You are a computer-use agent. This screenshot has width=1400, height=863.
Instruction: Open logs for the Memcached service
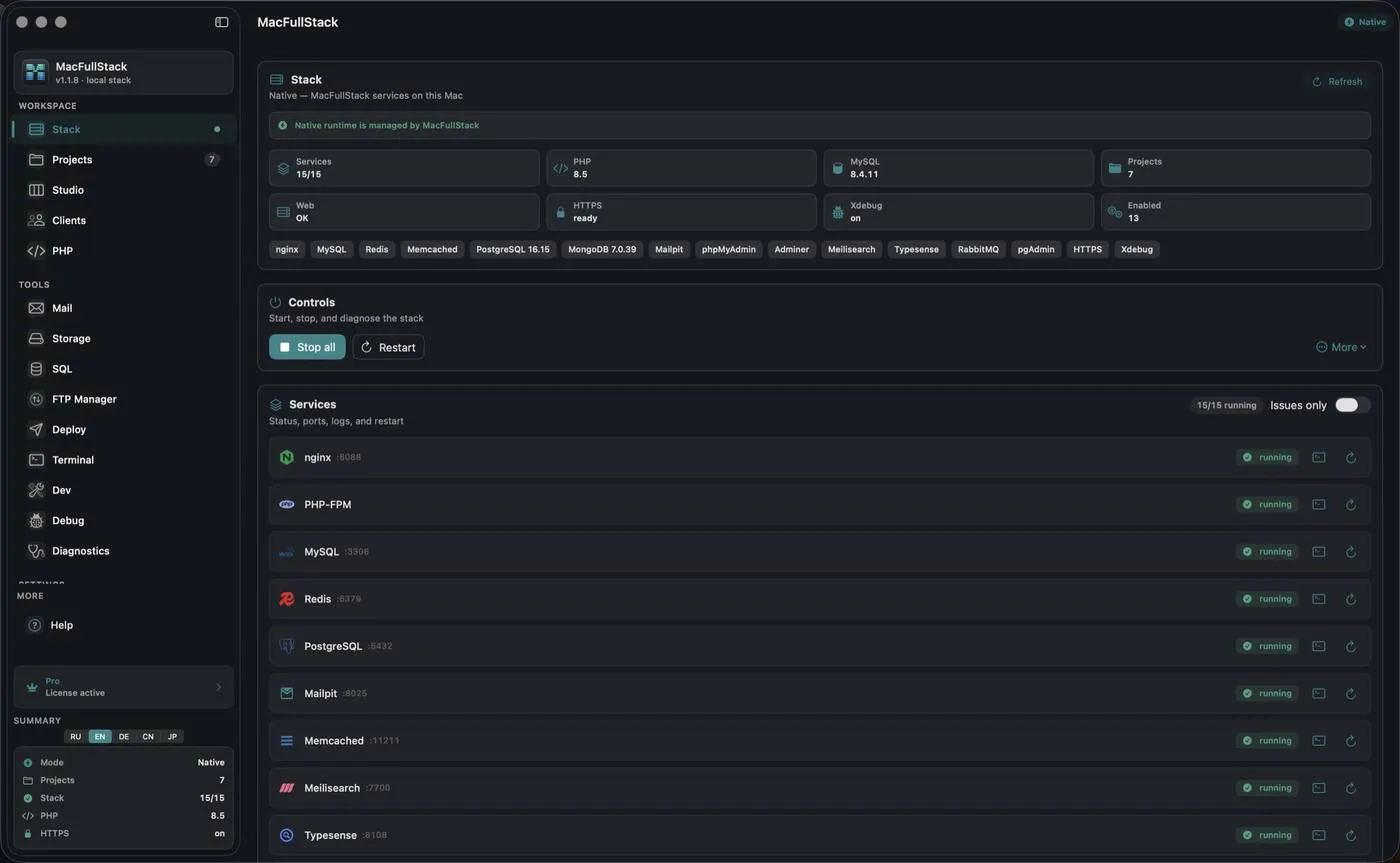click(1319, 740)
